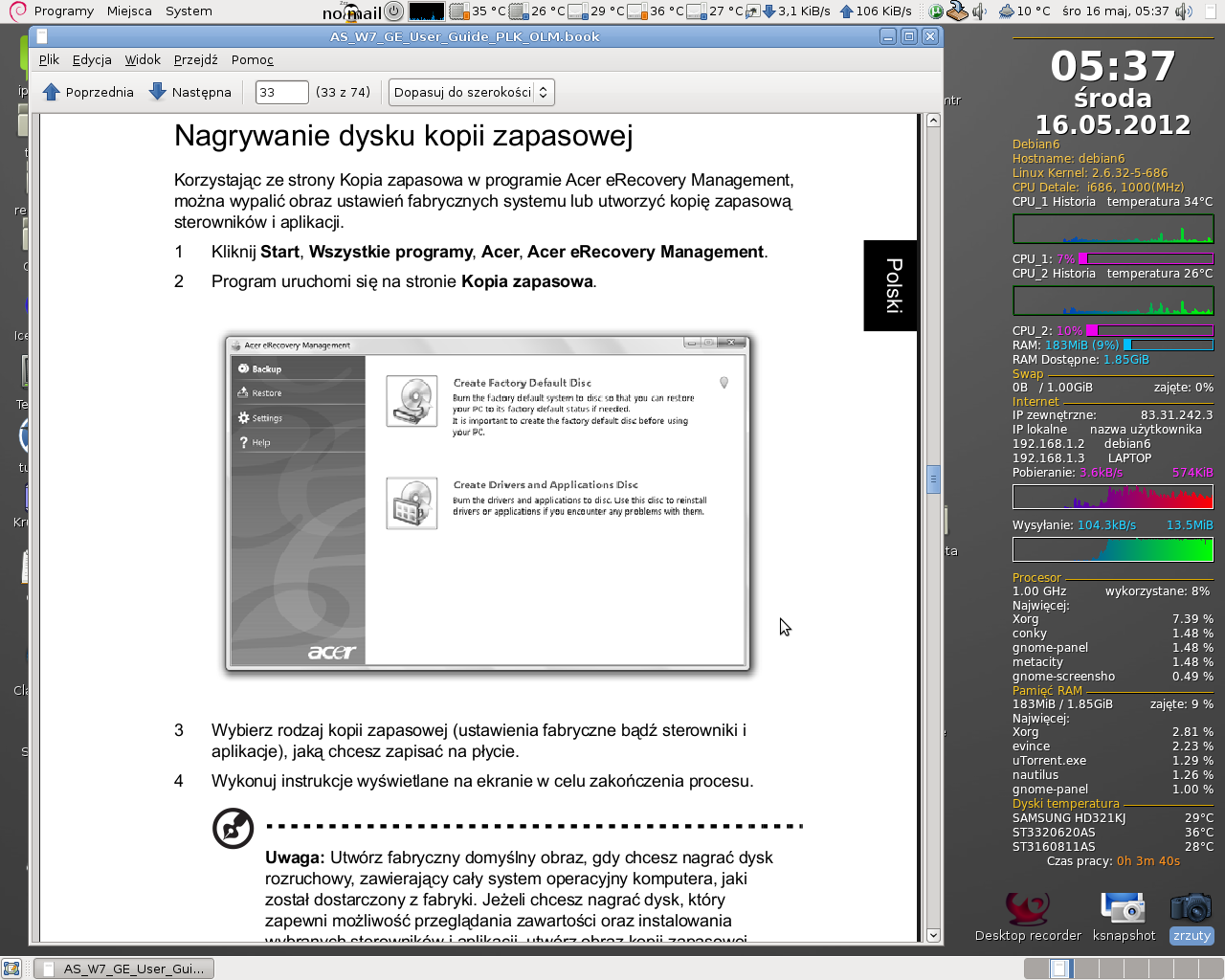Click the uTorrent tray icon

[x=936, y=11]
